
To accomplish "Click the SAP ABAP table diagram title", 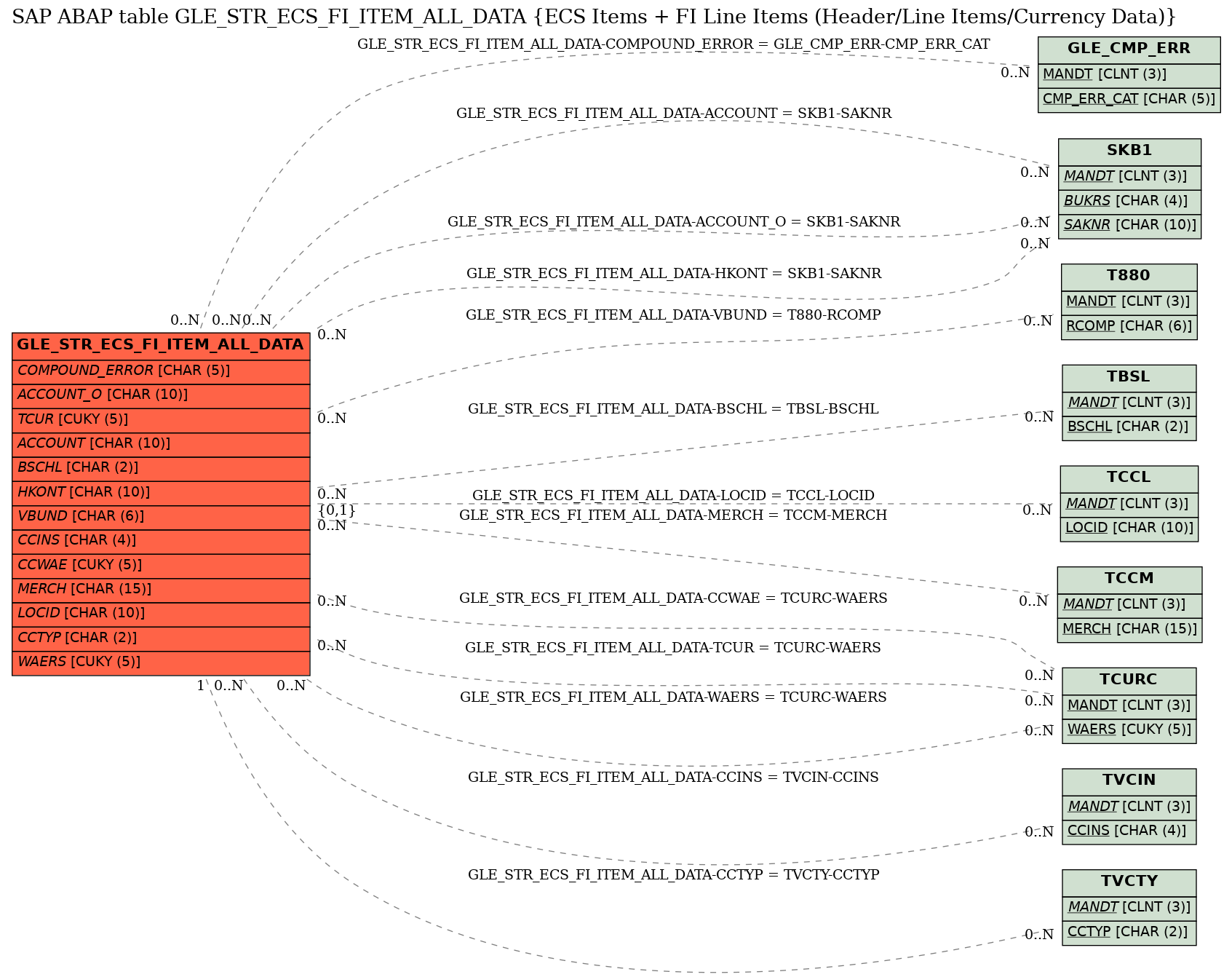I will click(x=594, y=17).
